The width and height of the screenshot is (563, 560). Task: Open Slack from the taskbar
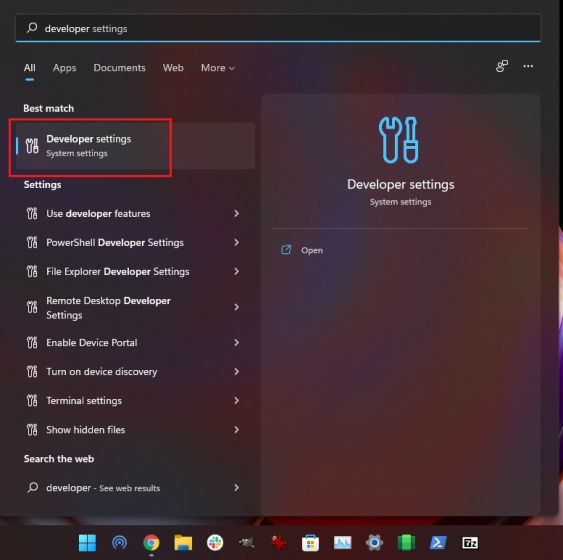pyautogui.click(x=215, y=543)
